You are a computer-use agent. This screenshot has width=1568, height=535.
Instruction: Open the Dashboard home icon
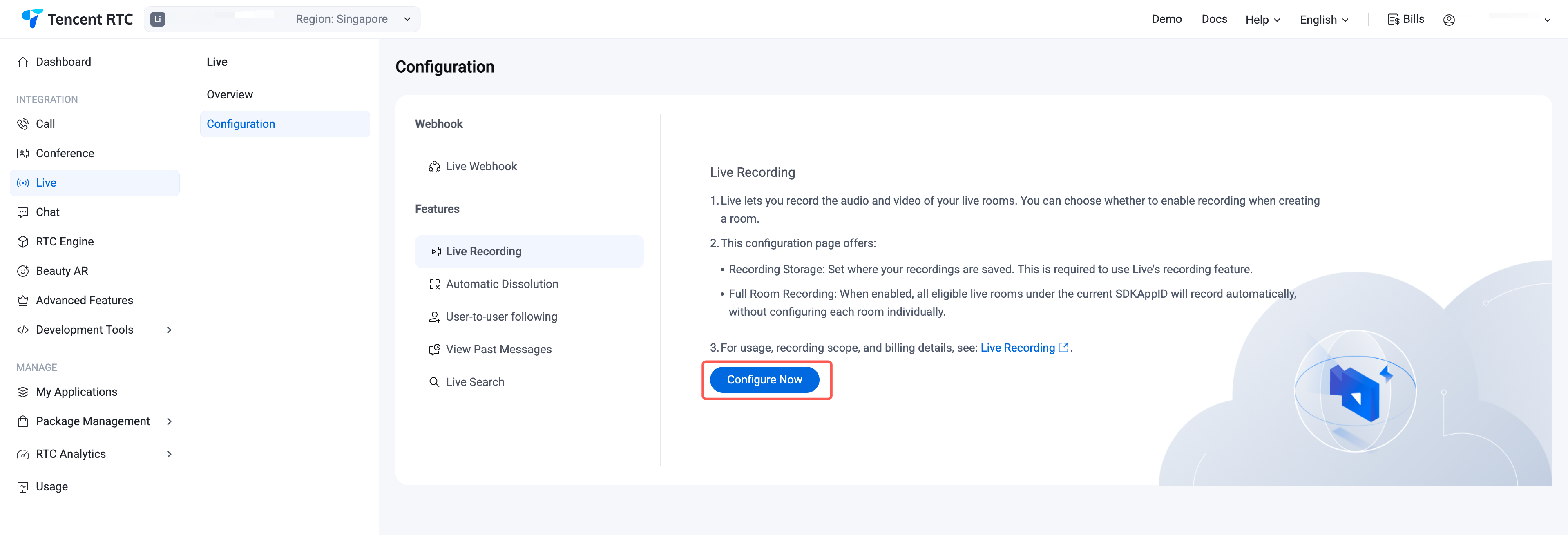[x=23, y=62]
